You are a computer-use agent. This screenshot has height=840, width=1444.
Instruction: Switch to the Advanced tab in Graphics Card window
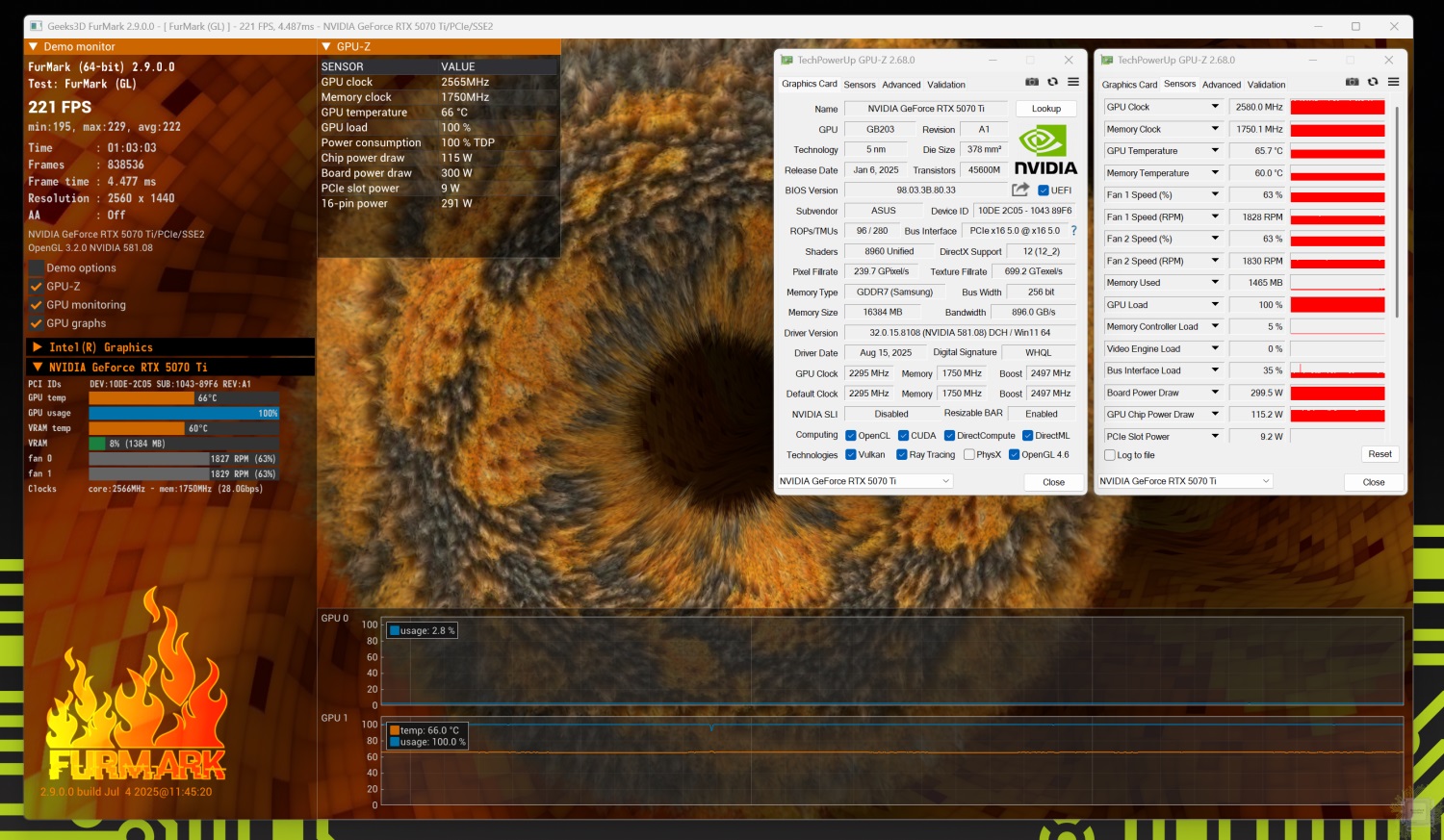tap(901, 85)
